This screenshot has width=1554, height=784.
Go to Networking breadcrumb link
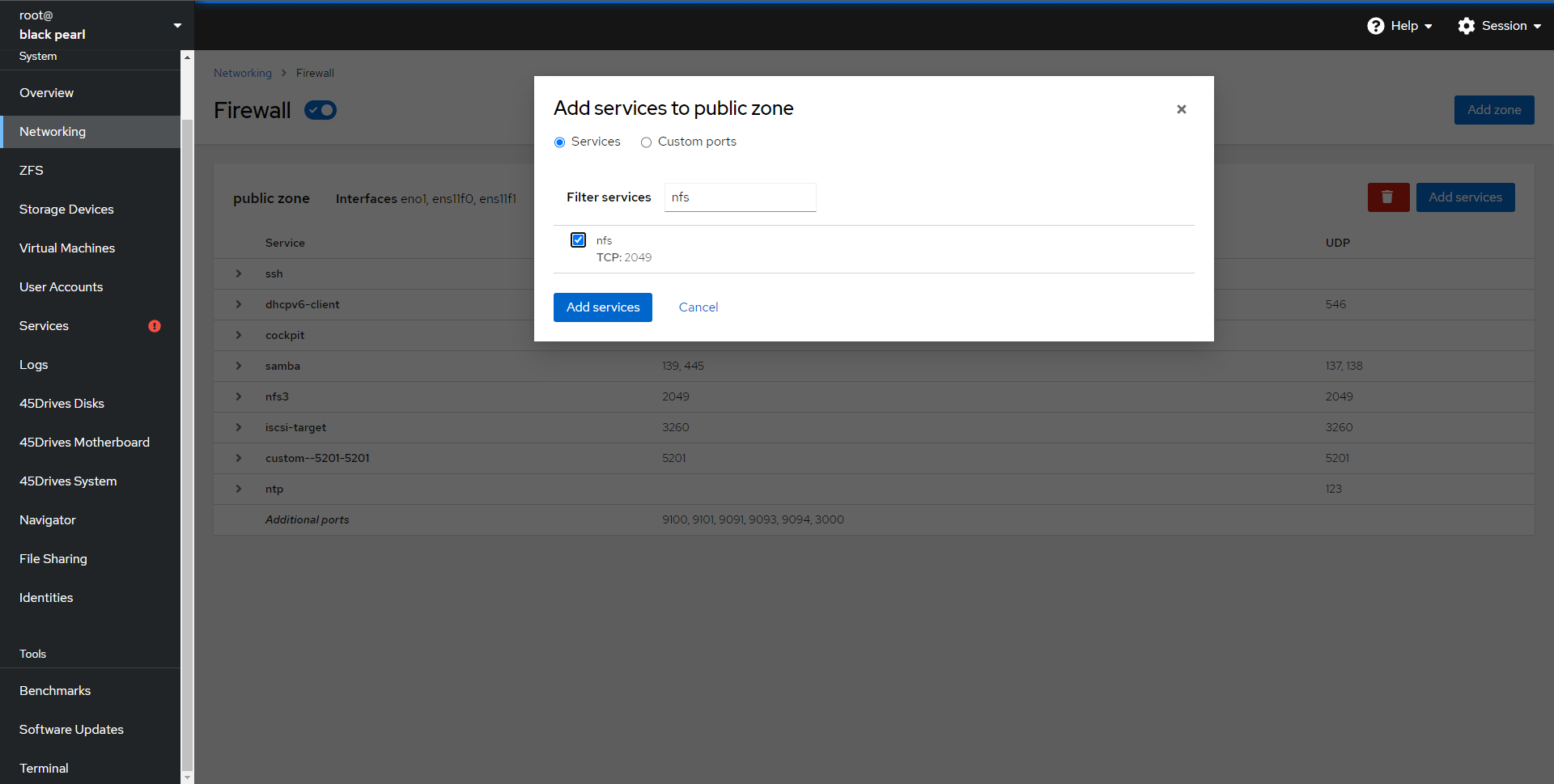243,73
